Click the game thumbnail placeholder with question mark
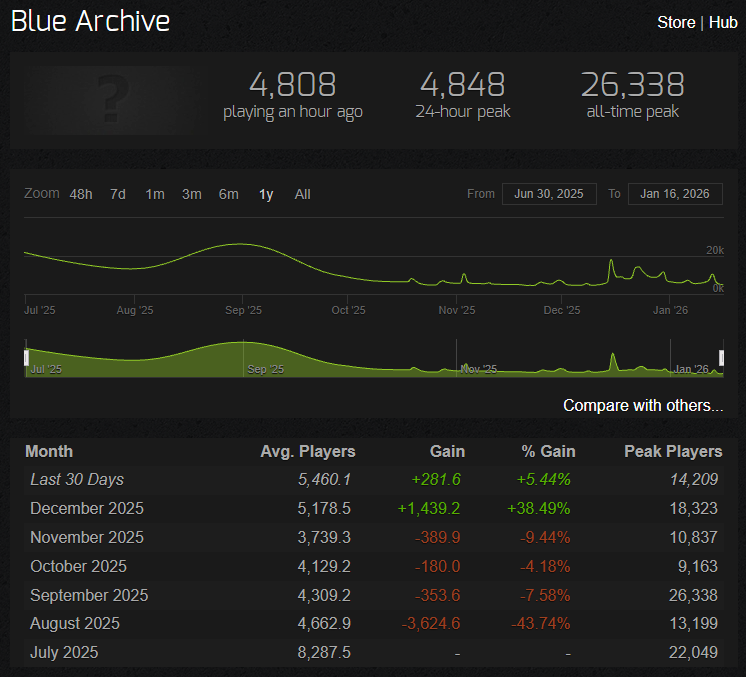This screenshot has height=677, width=746. pos(113,100)
